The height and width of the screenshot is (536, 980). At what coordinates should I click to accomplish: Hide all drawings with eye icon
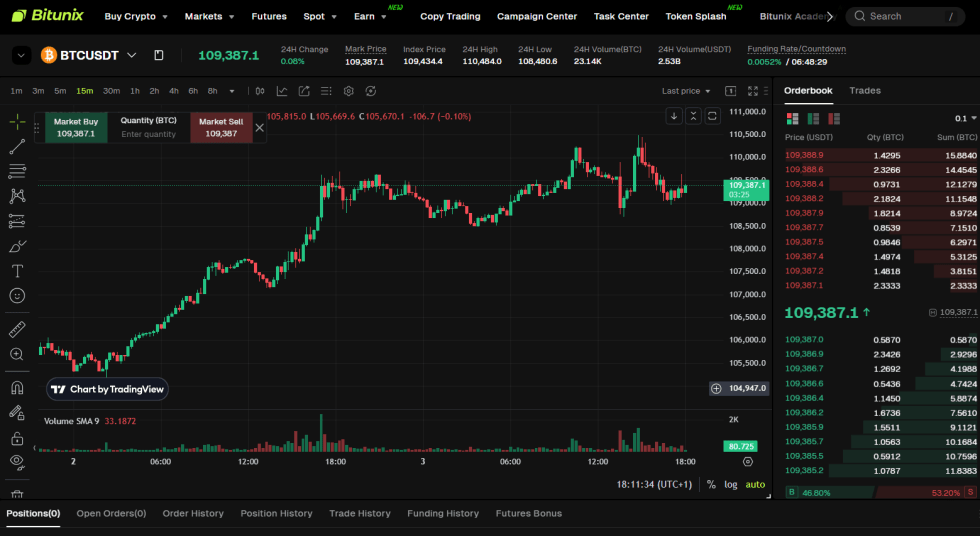[17, 461]
